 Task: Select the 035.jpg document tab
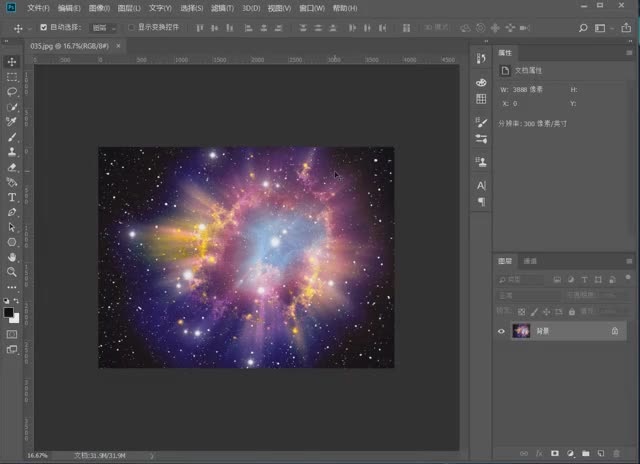pos(69,46)
